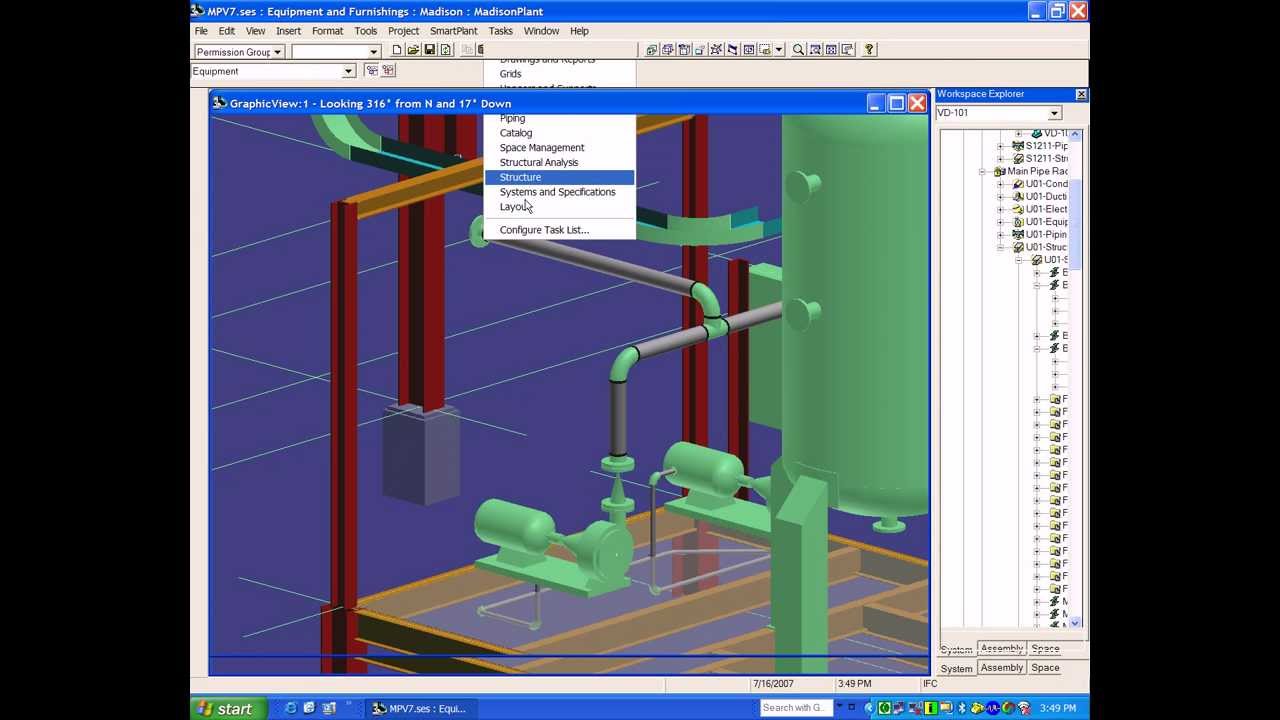1280x720 pixels.
Task: Collapse the U01-Struc tree node
Action: point(1000,247)
